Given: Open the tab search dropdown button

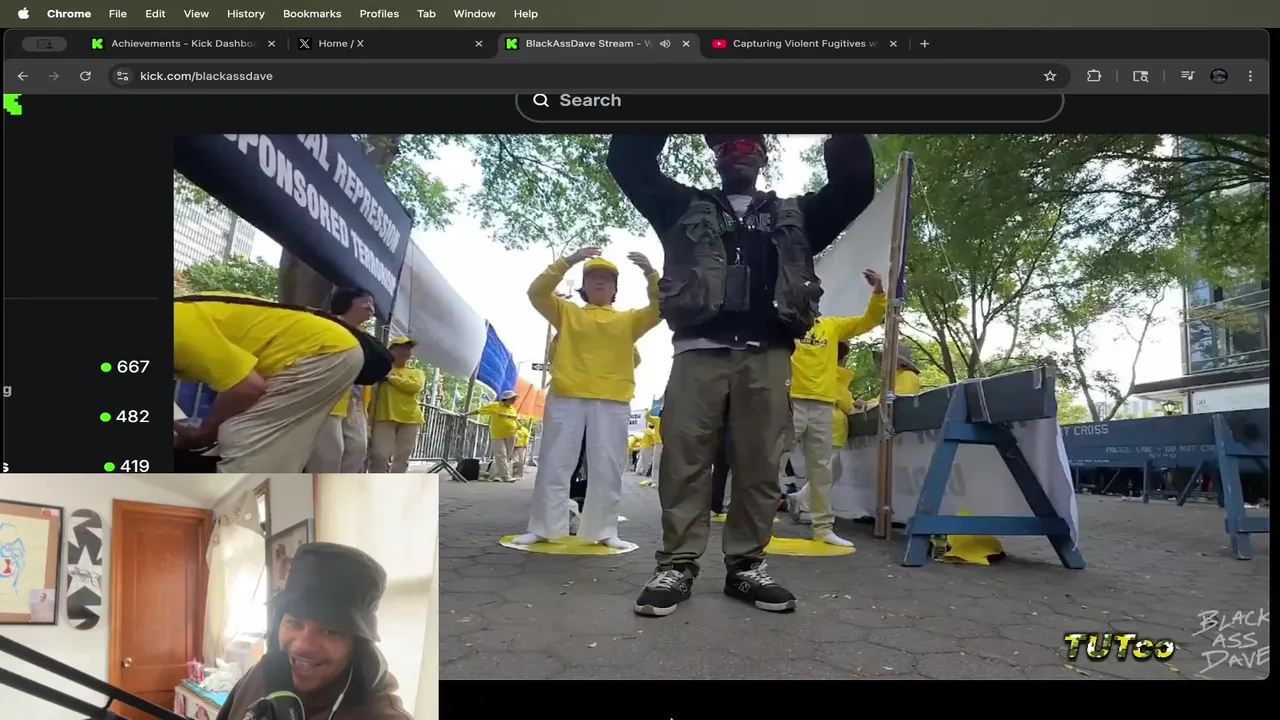Looking at the screenshot, I should pos(44,44).
